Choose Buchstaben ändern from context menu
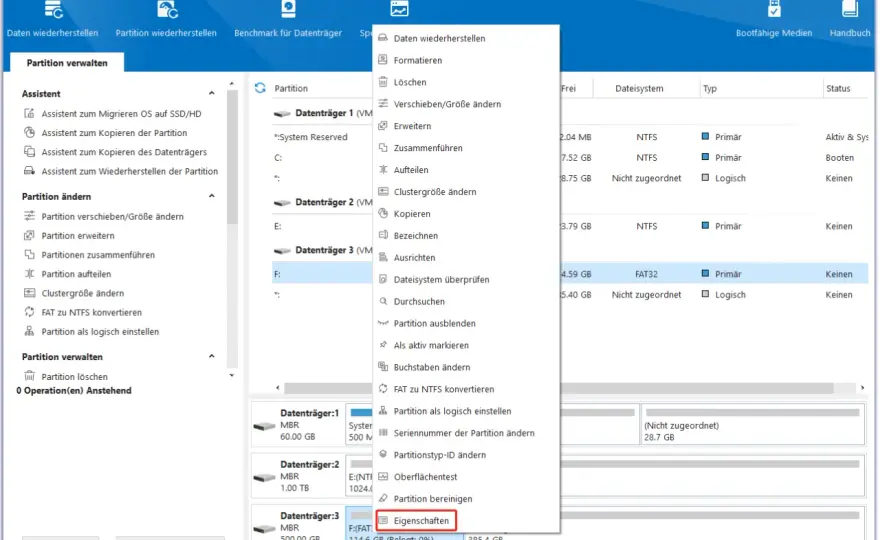Image resolution: width=880 pixels, height=540 pixels. point(466,367)
